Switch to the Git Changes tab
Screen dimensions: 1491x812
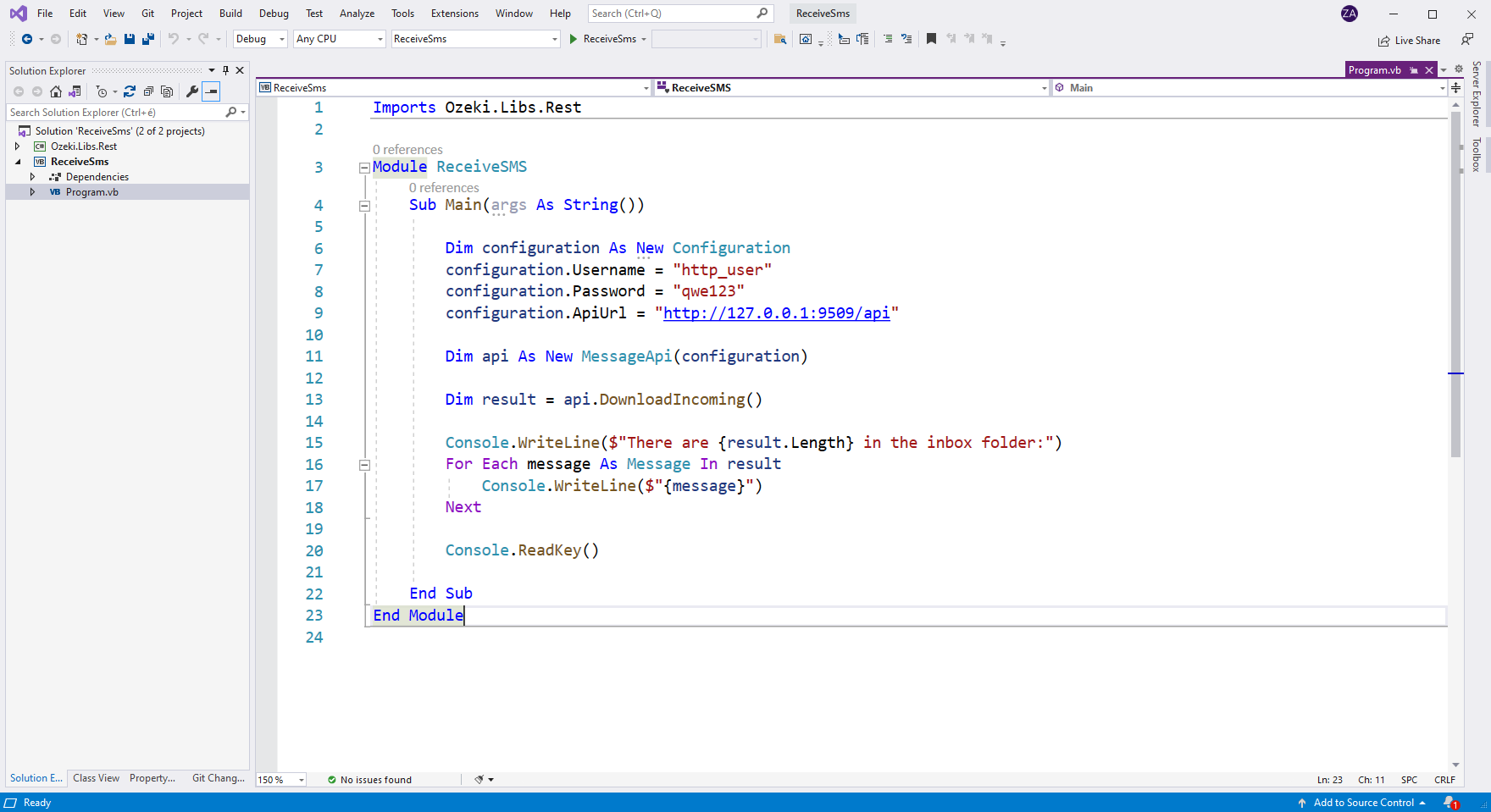click(219, 778)
